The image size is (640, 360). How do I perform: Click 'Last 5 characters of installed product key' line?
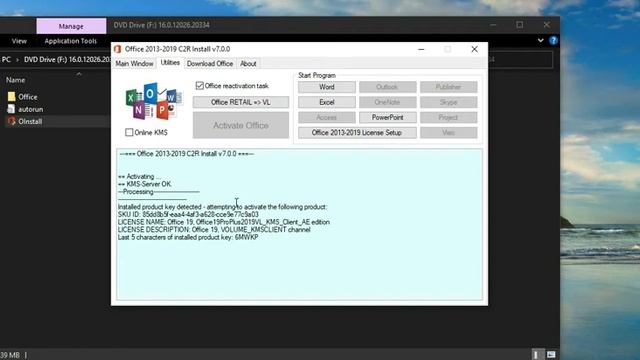188,237
